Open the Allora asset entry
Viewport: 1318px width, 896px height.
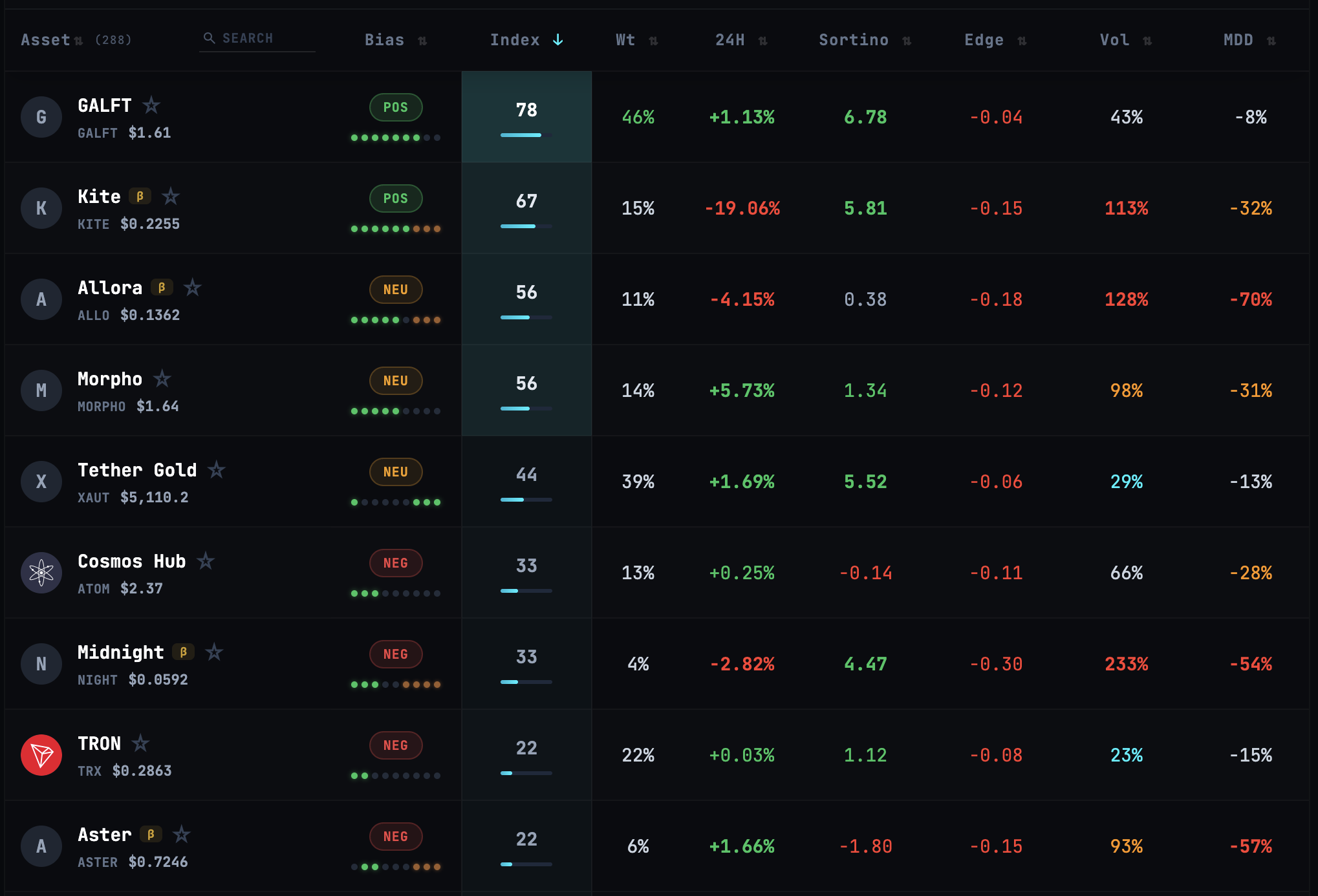109,287
